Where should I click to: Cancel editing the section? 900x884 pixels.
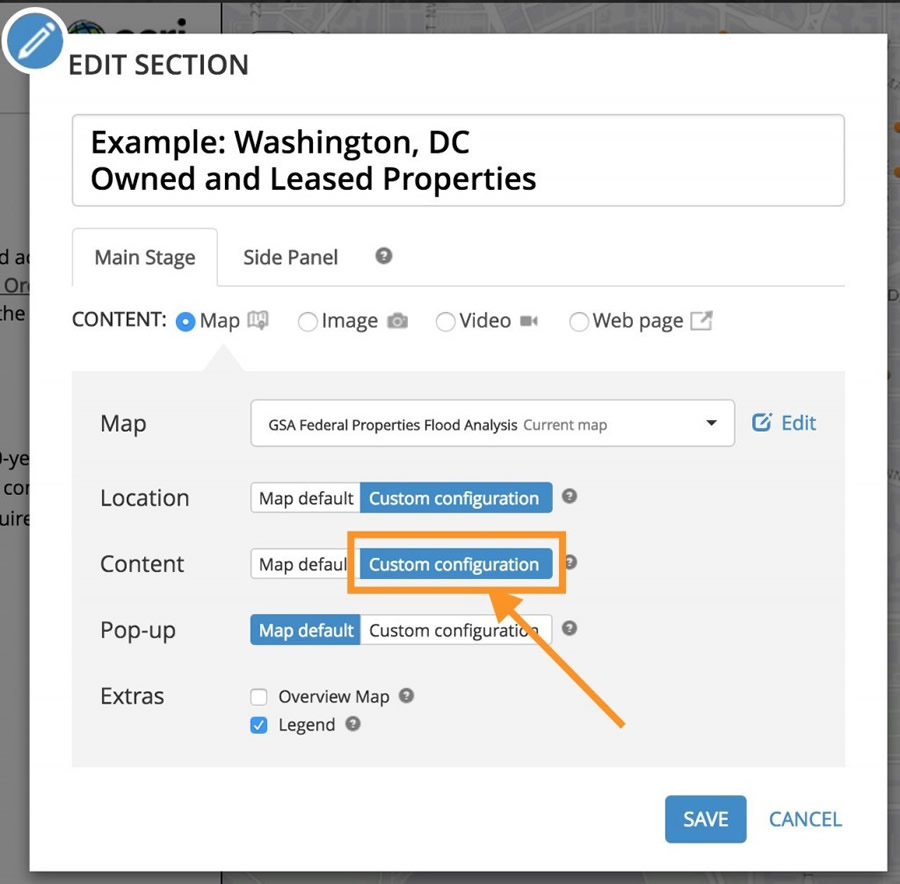tap(805, 819)
